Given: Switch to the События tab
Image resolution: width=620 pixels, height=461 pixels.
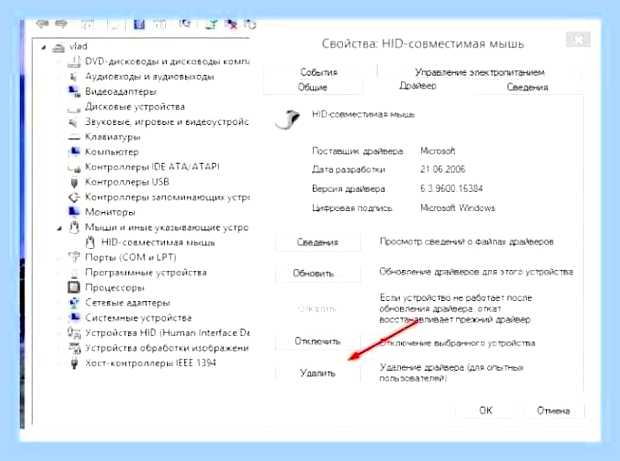Looking at the screenshot, I should [x=319, y=72].
